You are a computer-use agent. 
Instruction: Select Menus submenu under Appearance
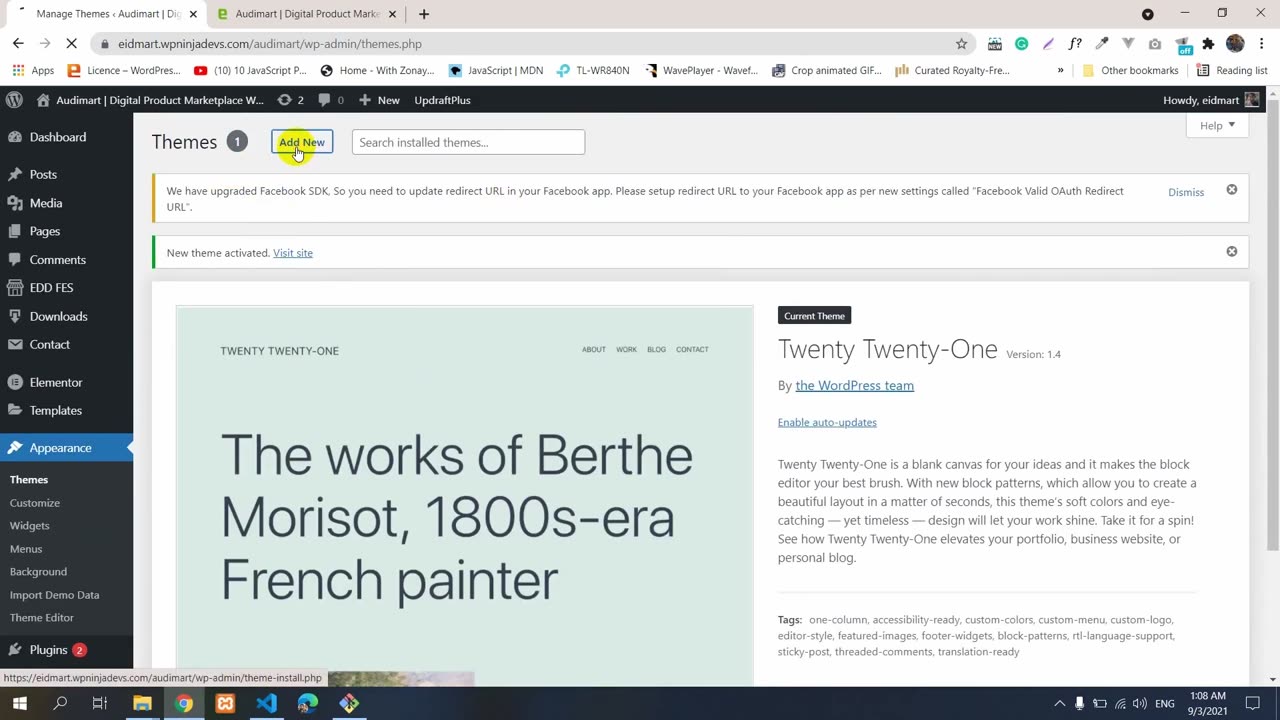pos(26,549)
